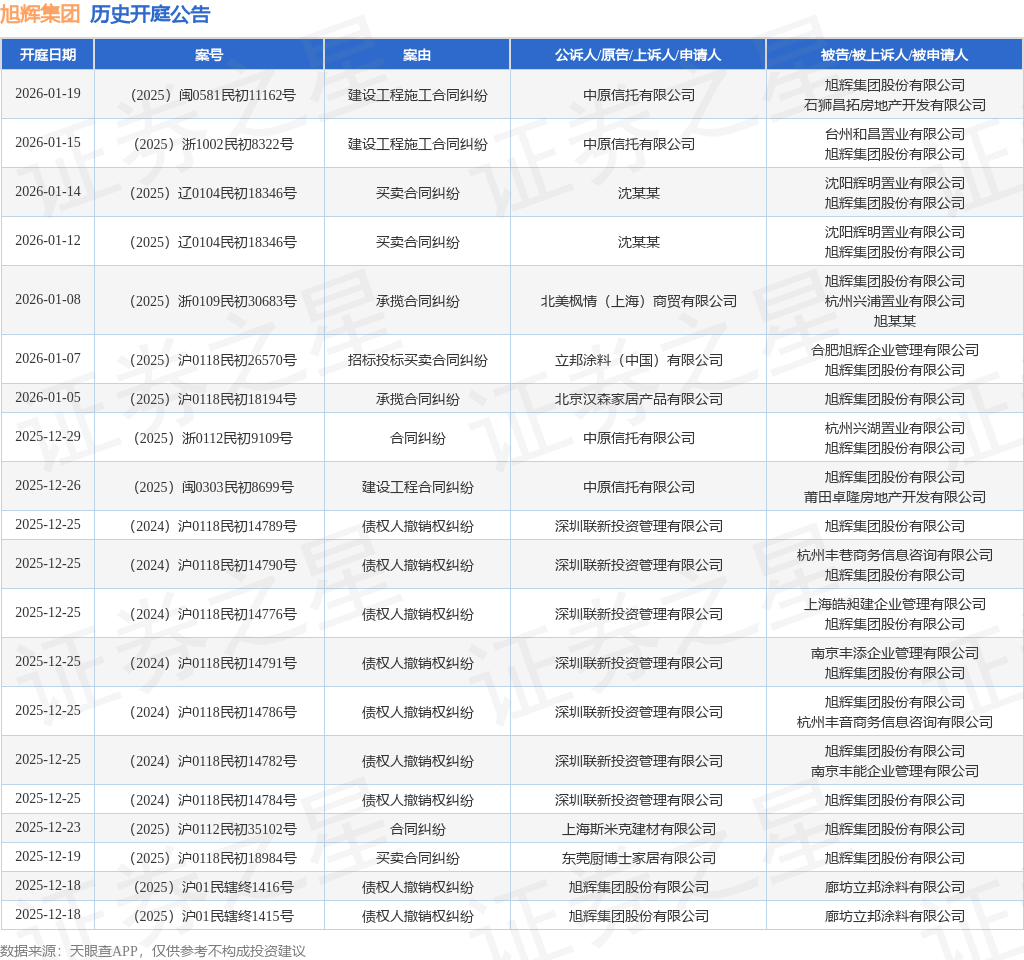The image size is (1024, 960).
Task: Select the 案由 column header
Action: point(417,55)
